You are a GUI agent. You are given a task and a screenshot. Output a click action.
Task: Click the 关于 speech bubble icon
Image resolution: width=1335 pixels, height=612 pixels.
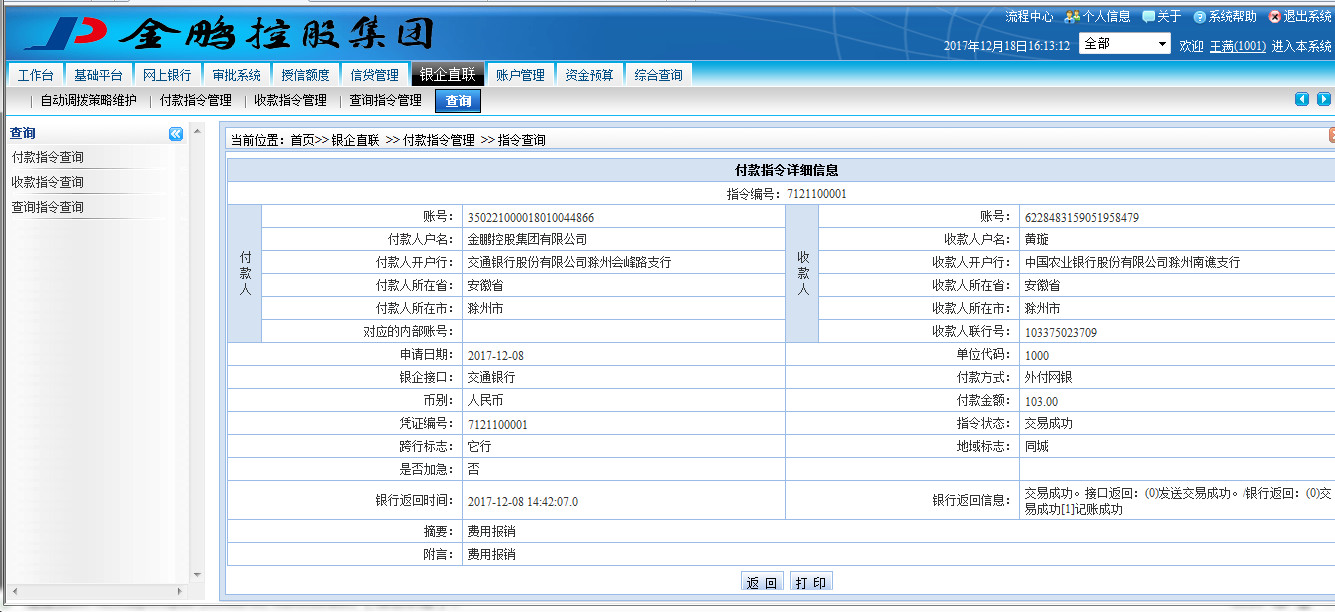point(1148,17)
